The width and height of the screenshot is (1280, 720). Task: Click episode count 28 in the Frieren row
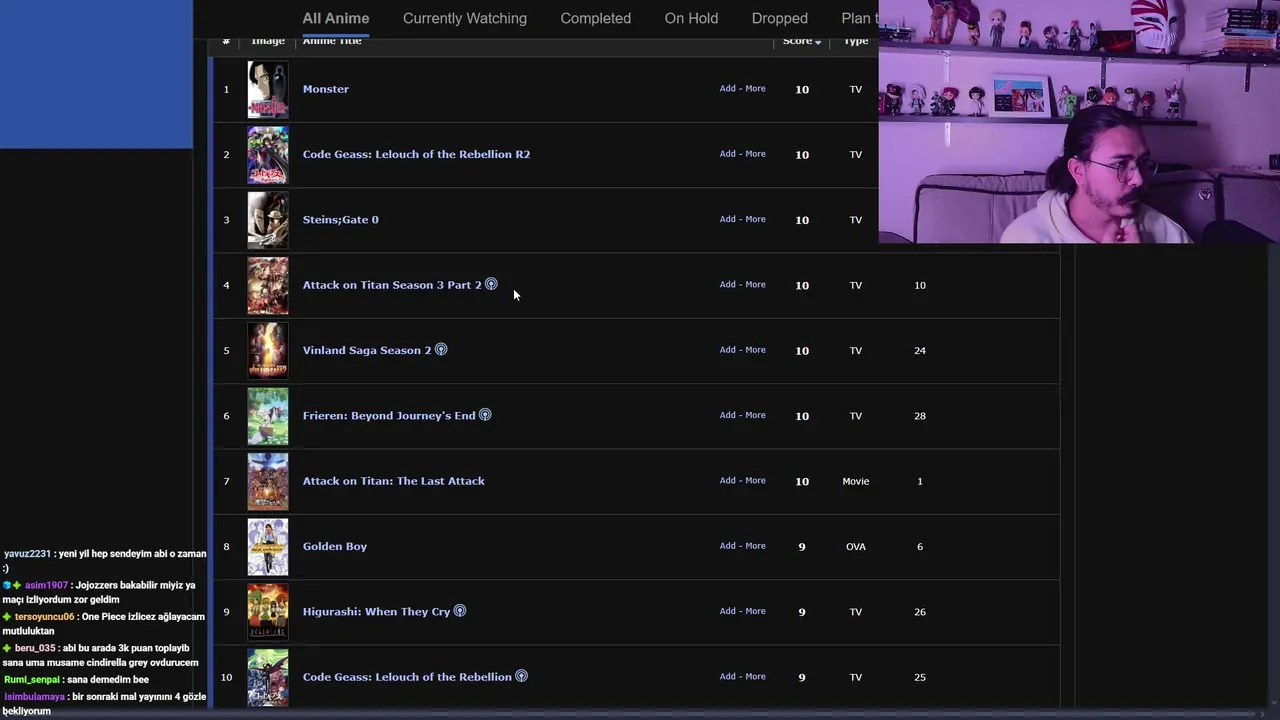[x=920, y=416]
